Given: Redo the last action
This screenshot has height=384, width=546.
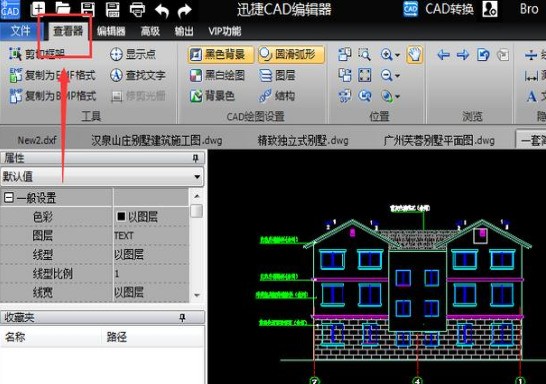Looking at the screenshot, I should 184,10.
